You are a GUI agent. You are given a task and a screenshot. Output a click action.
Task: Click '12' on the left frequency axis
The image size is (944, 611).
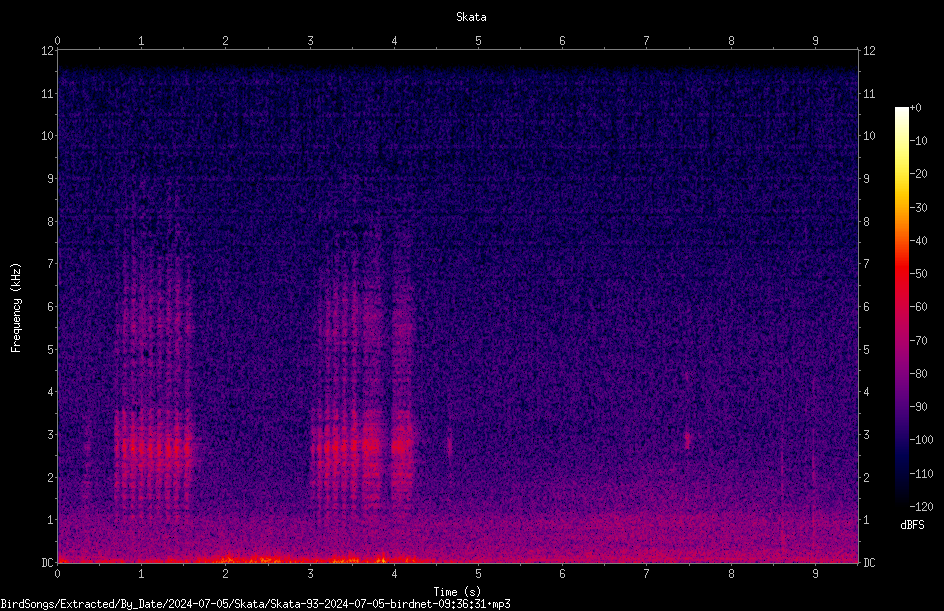coord(47,51)
